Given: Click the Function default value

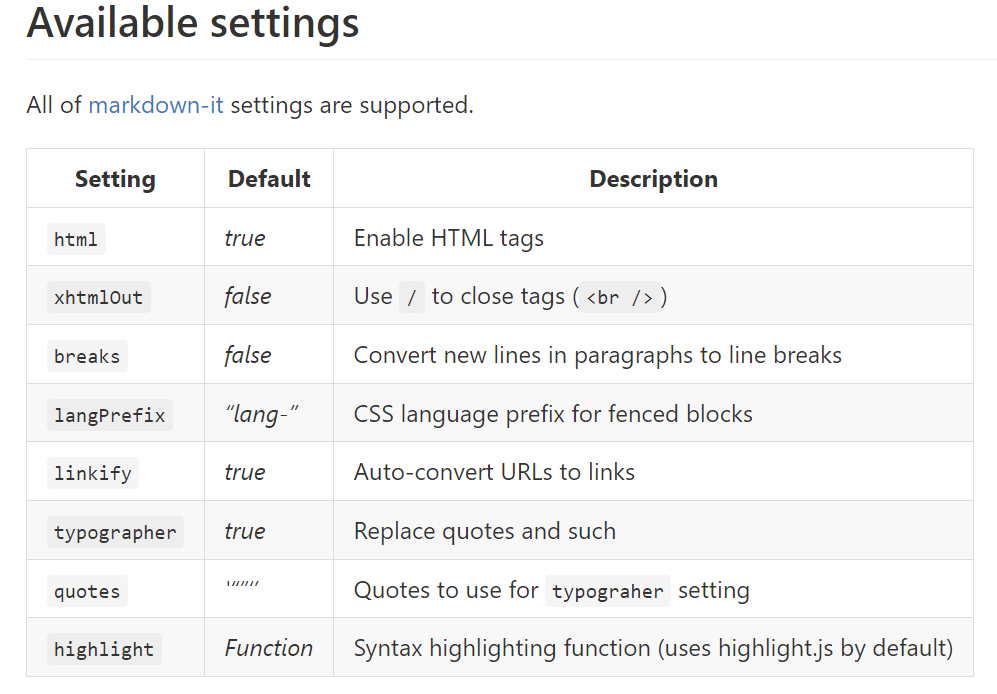Looking at the screenshot, I should 269,648.
